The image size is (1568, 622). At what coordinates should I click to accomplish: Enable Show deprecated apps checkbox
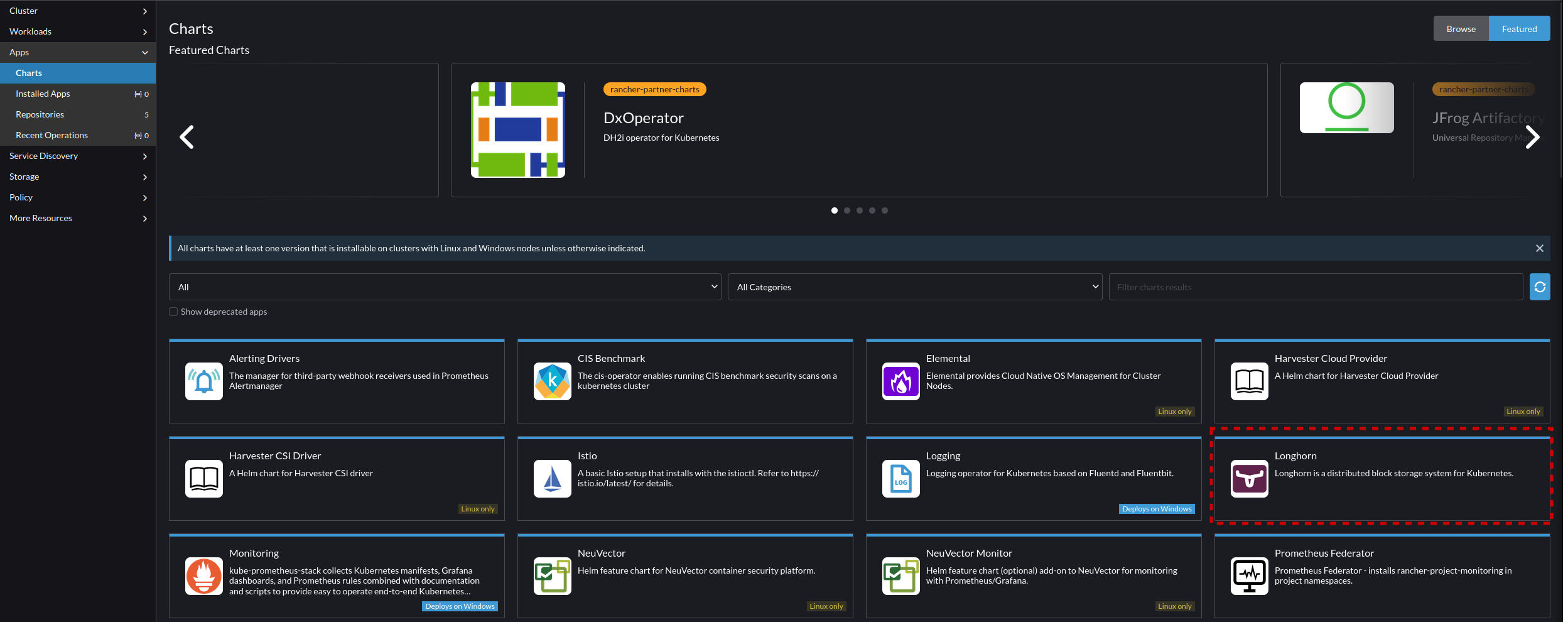[173, 312]
